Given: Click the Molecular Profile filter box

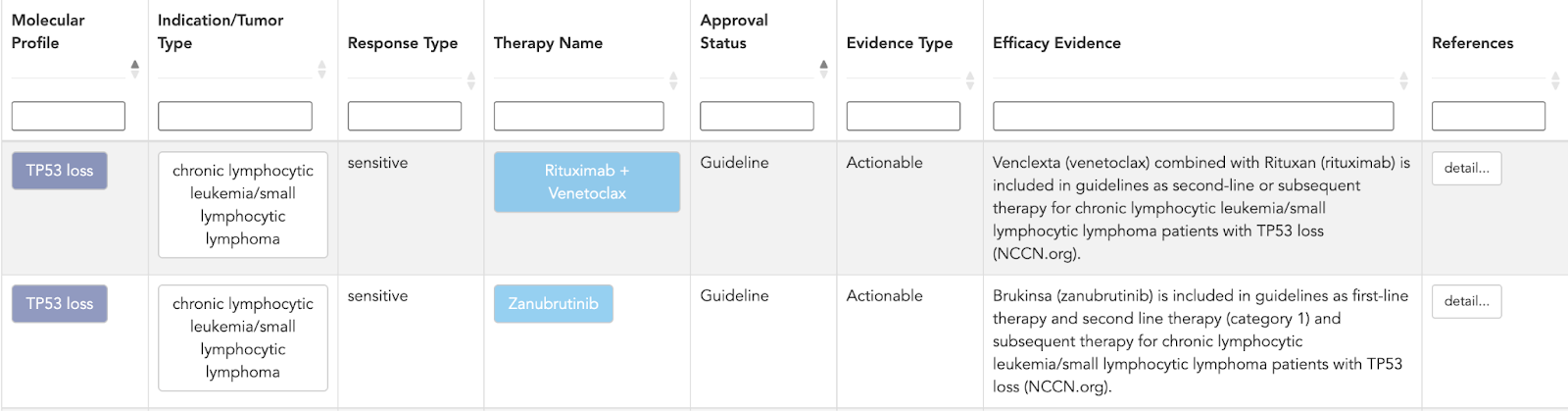Looking at the screenshot, I should coord(69,116).
